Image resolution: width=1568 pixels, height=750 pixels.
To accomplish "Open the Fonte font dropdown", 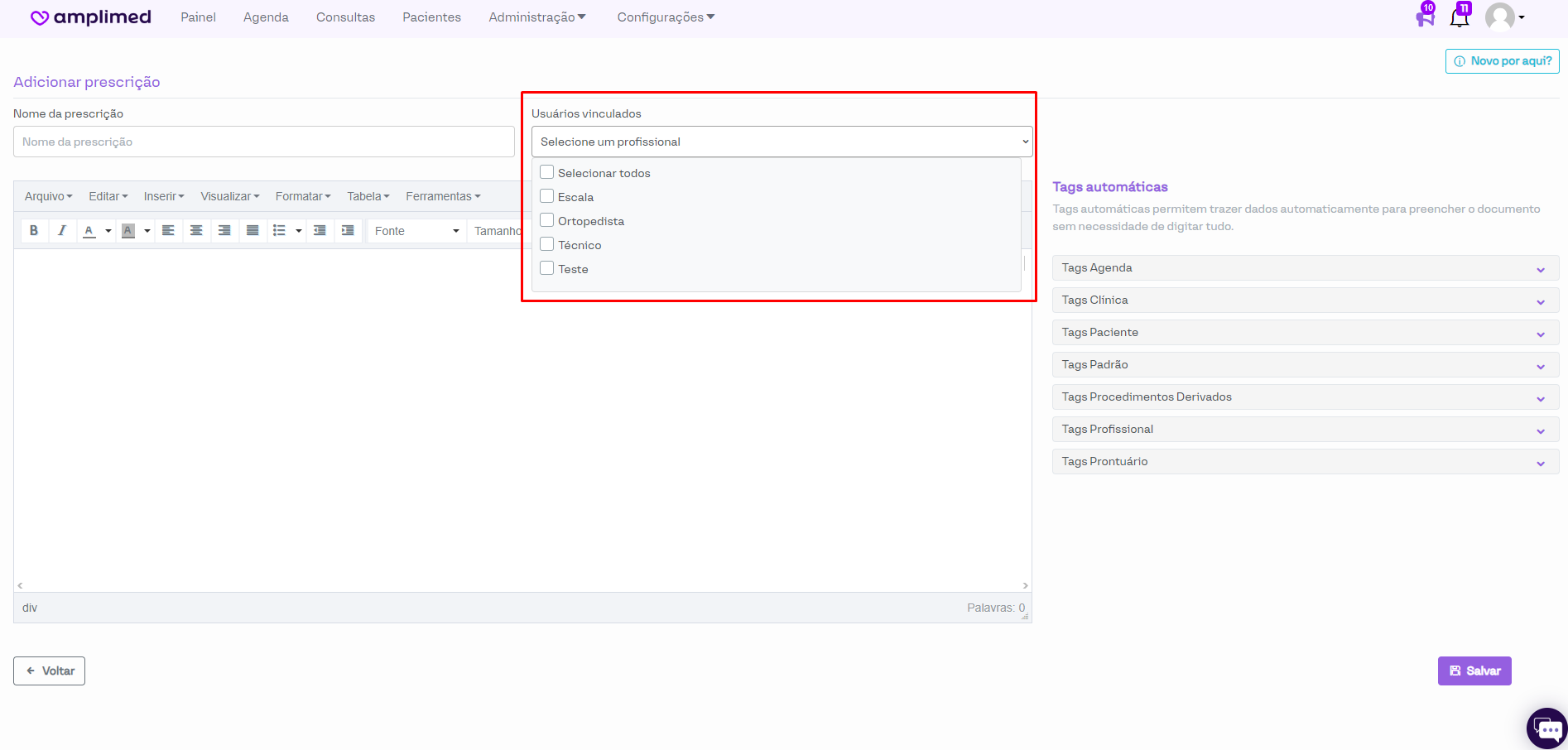I will tap(416, 231).
